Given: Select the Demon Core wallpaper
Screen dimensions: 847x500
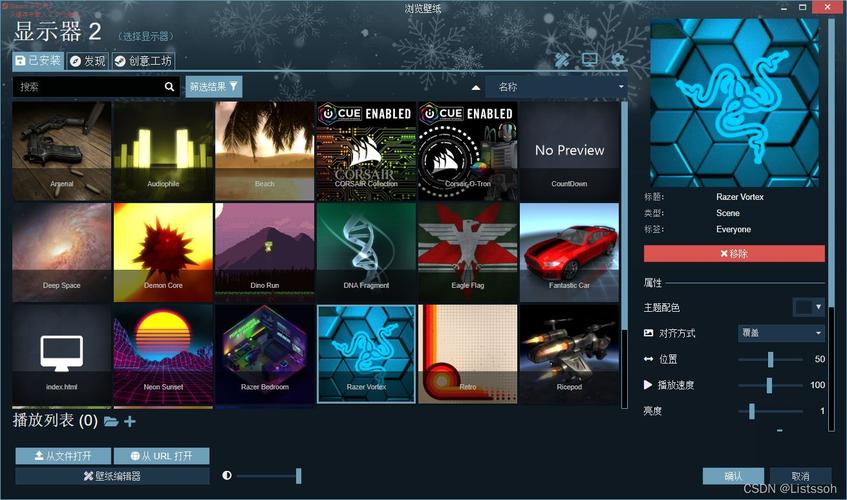Looking at the screenshot, I should pyautogui.click(x=163, y=253).
